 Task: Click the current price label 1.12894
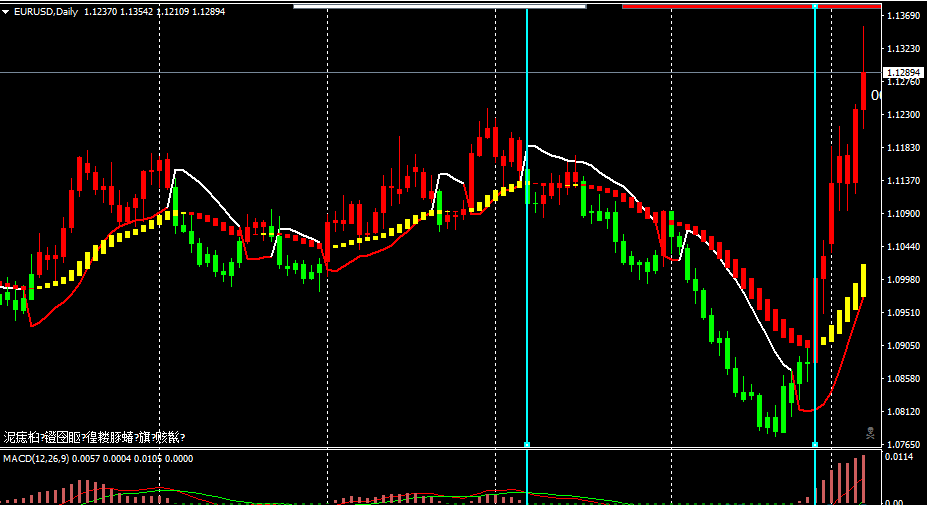(903, 73)
